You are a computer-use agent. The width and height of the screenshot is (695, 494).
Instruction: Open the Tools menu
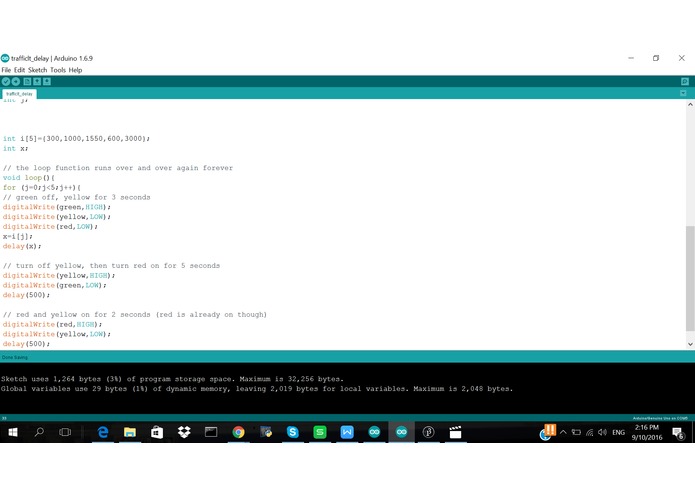point(58,70)
